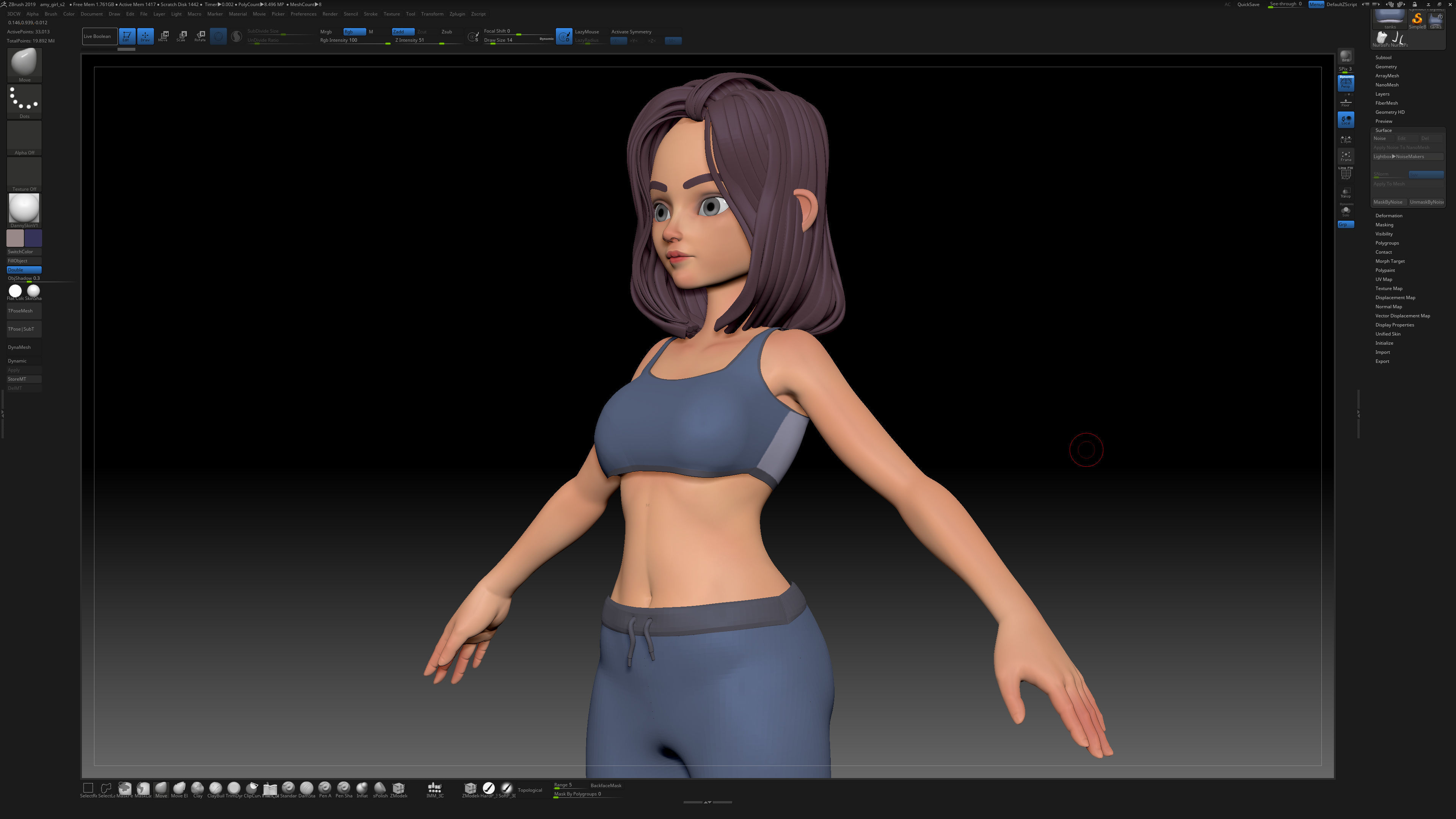Open the Stroke menu
This screenshot has height=819, width=1456.
coord(370,14)
